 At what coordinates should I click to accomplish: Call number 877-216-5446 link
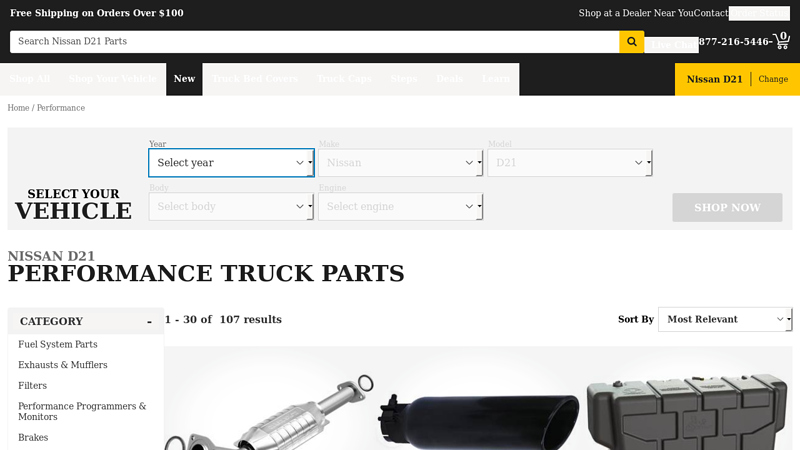pyautogui.click(x=733, y=42)
